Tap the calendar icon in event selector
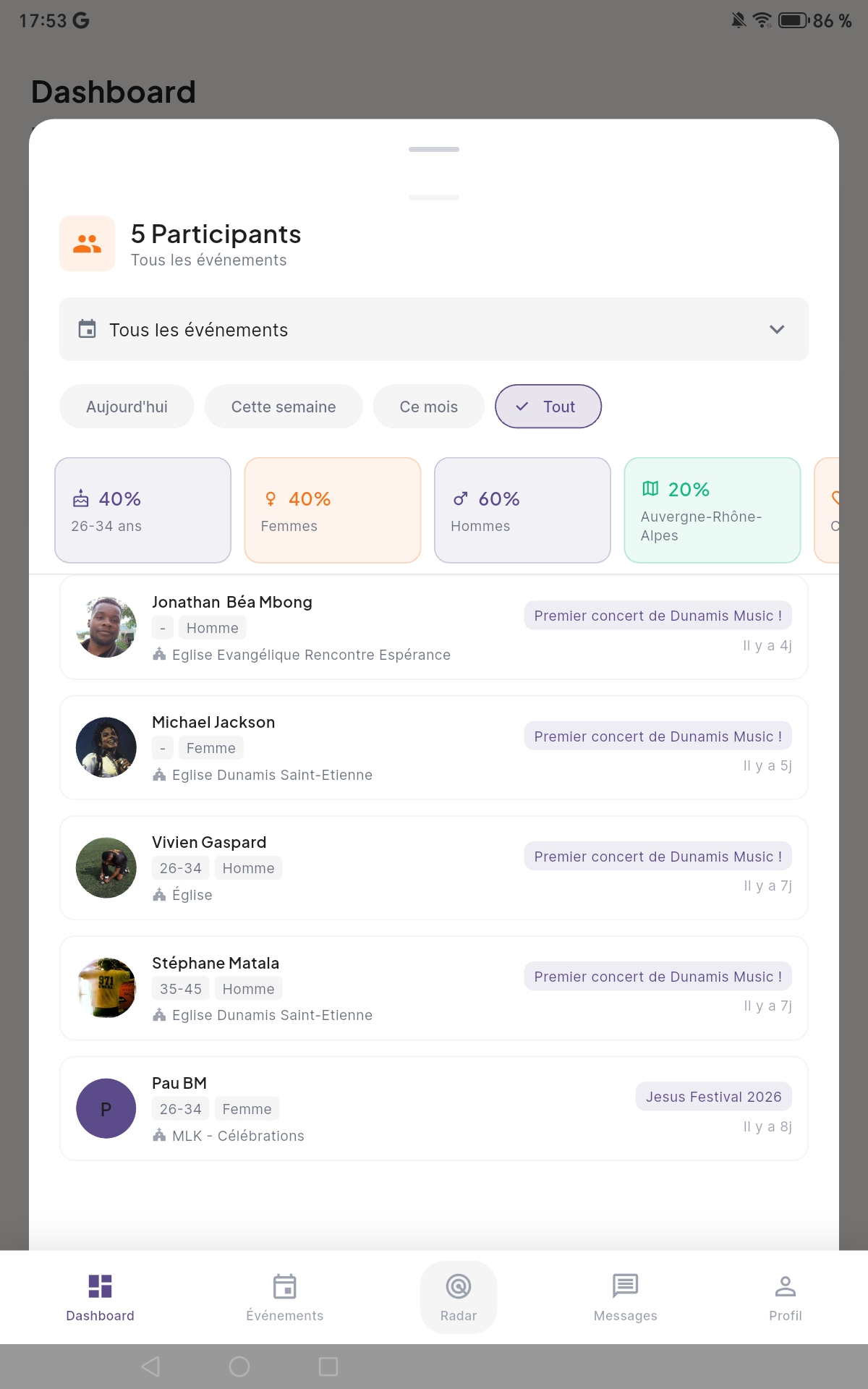868x1389 pixels. coord(87,329)
